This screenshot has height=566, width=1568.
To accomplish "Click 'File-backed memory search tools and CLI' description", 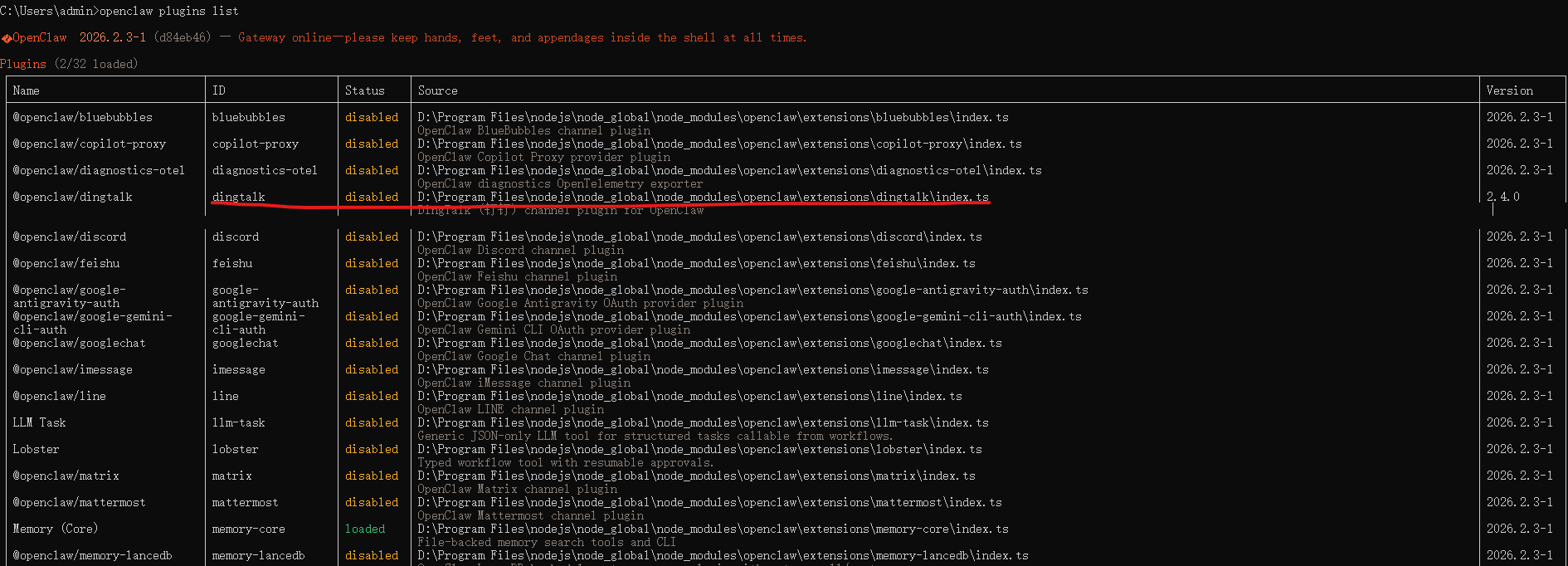I will [x=548, y=542].
